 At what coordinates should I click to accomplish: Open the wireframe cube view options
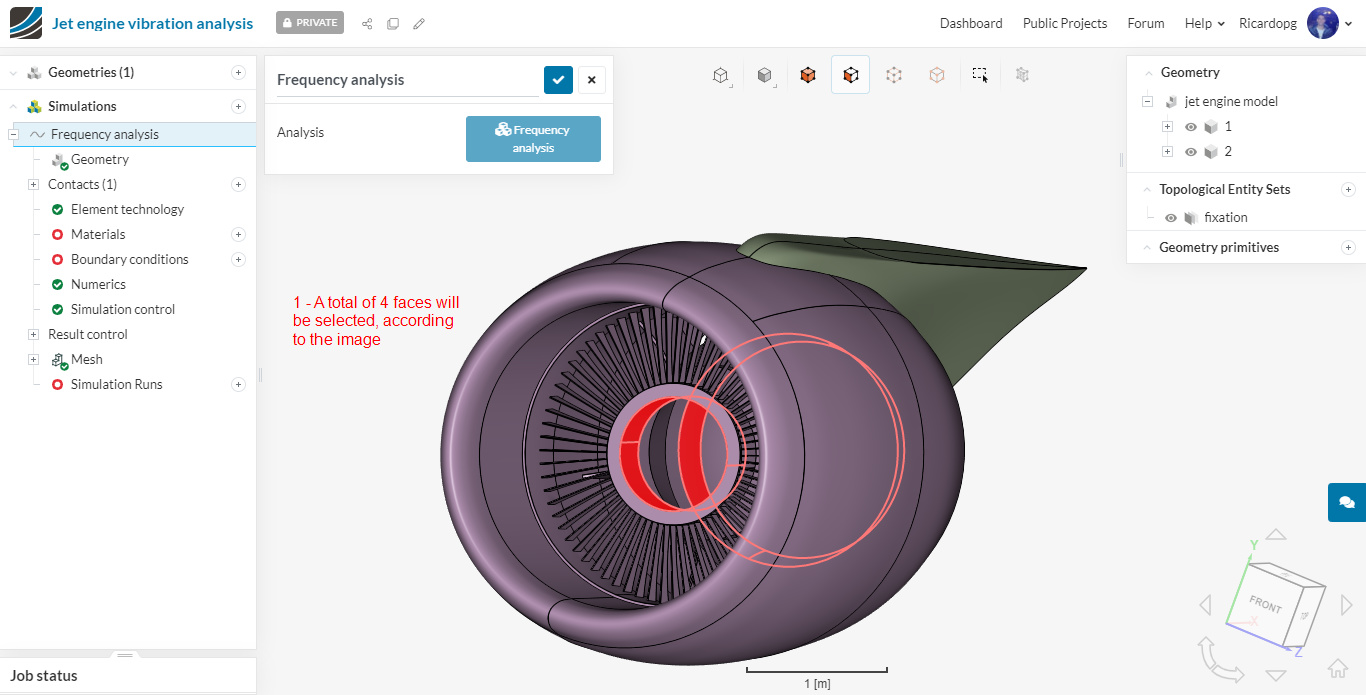coord(720,75)
